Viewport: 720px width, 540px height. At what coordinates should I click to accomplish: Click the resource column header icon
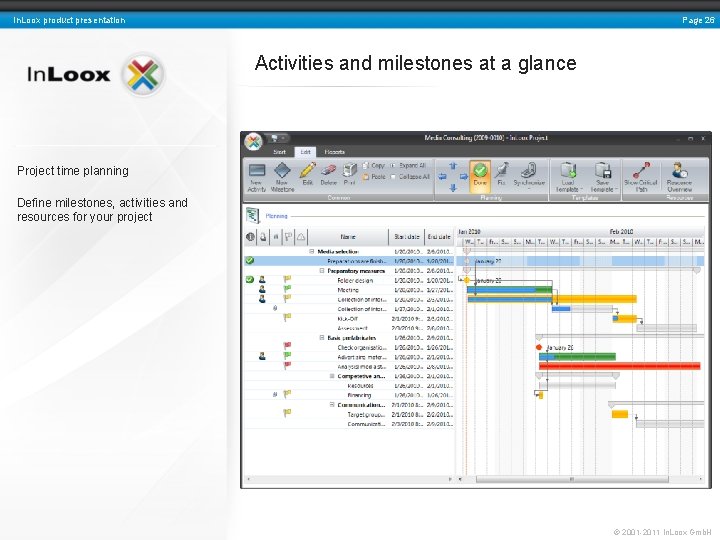[x=263, y=237]
